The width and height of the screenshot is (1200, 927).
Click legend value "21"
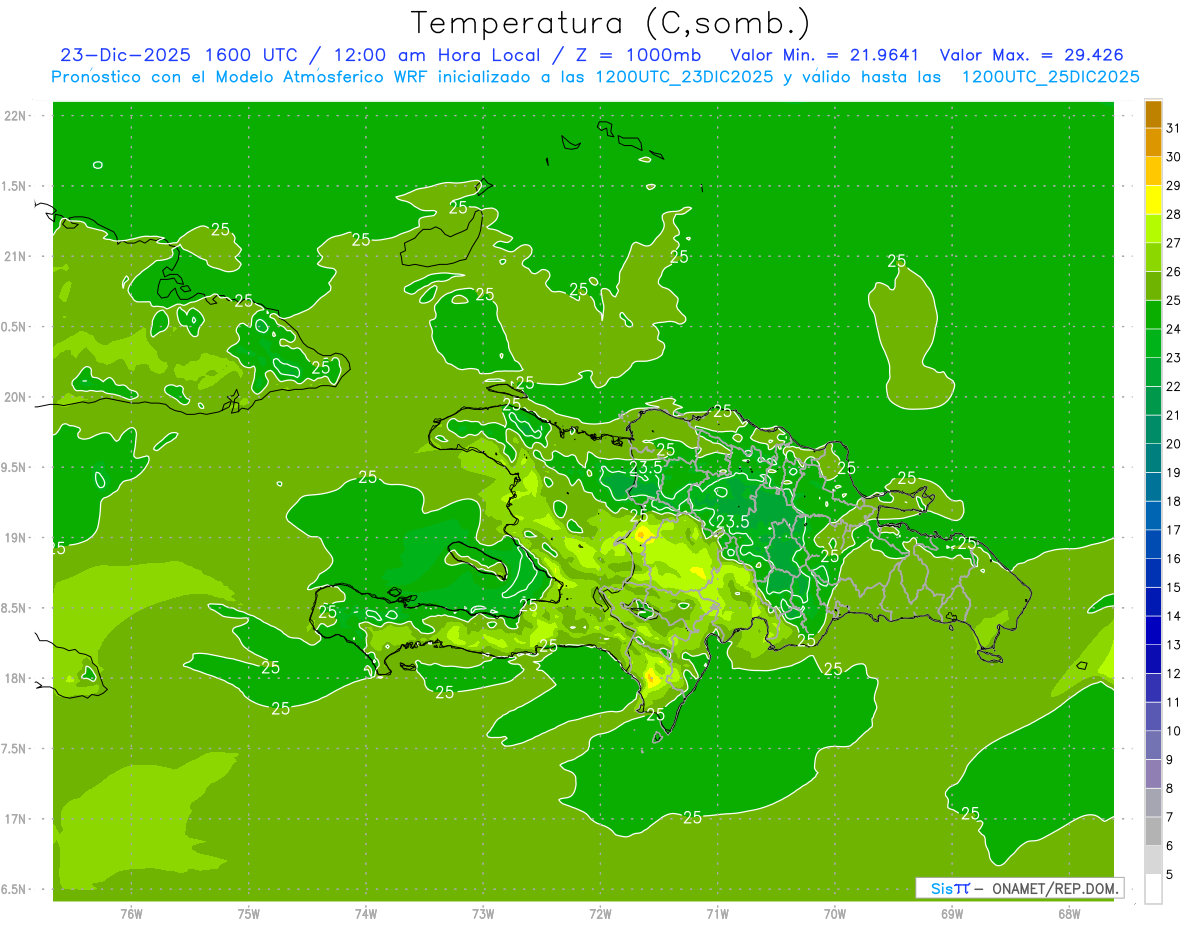(x=1174, y=415)
